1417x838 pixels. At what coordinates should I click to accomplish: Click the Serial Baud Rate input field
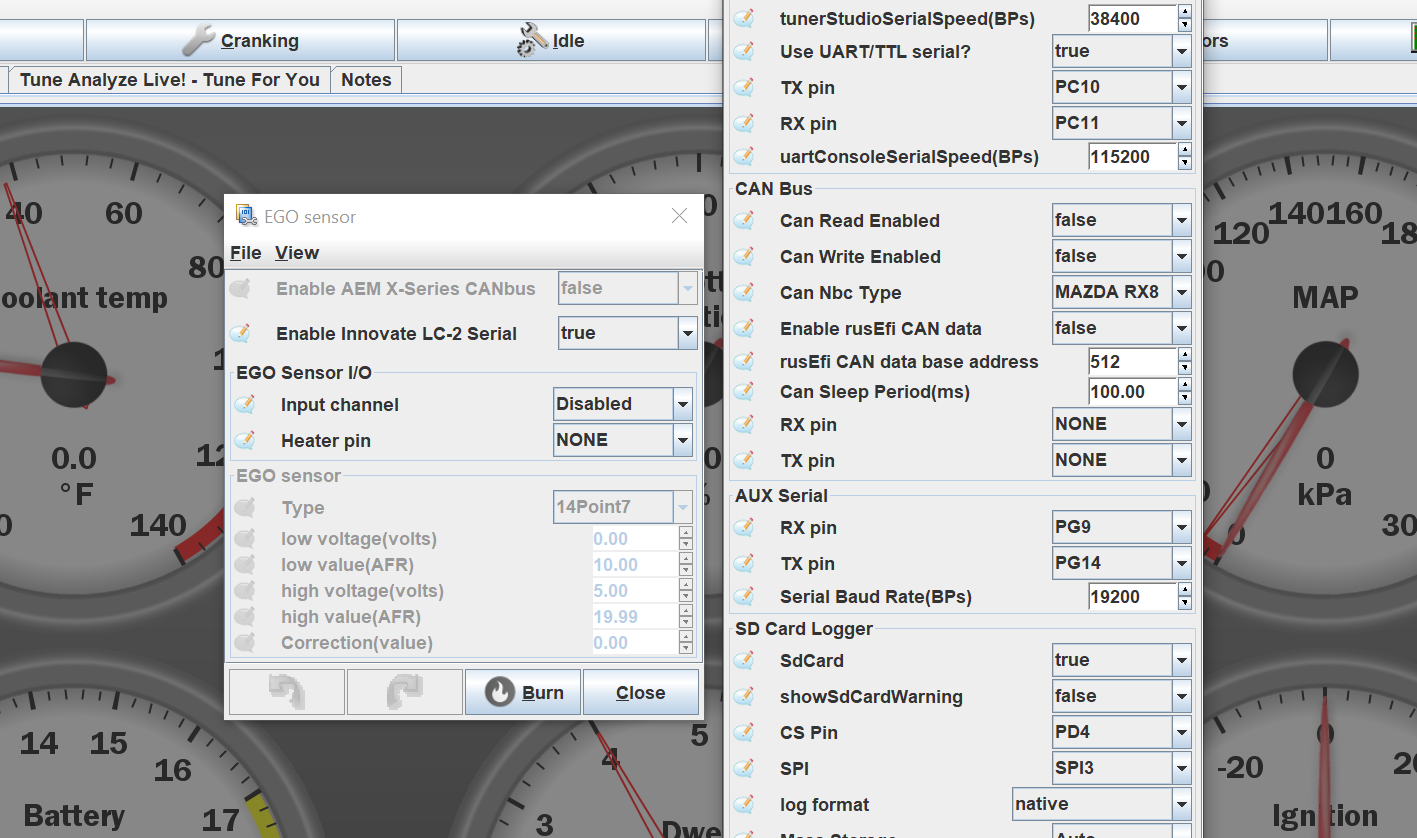tap(1130, 596)
